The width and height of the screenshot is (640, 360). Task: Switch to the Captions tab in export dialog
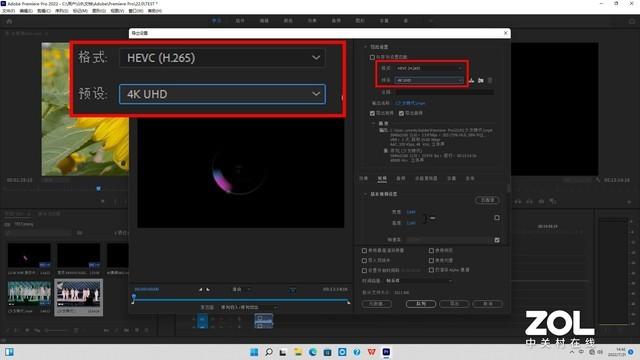coord(451,178)
